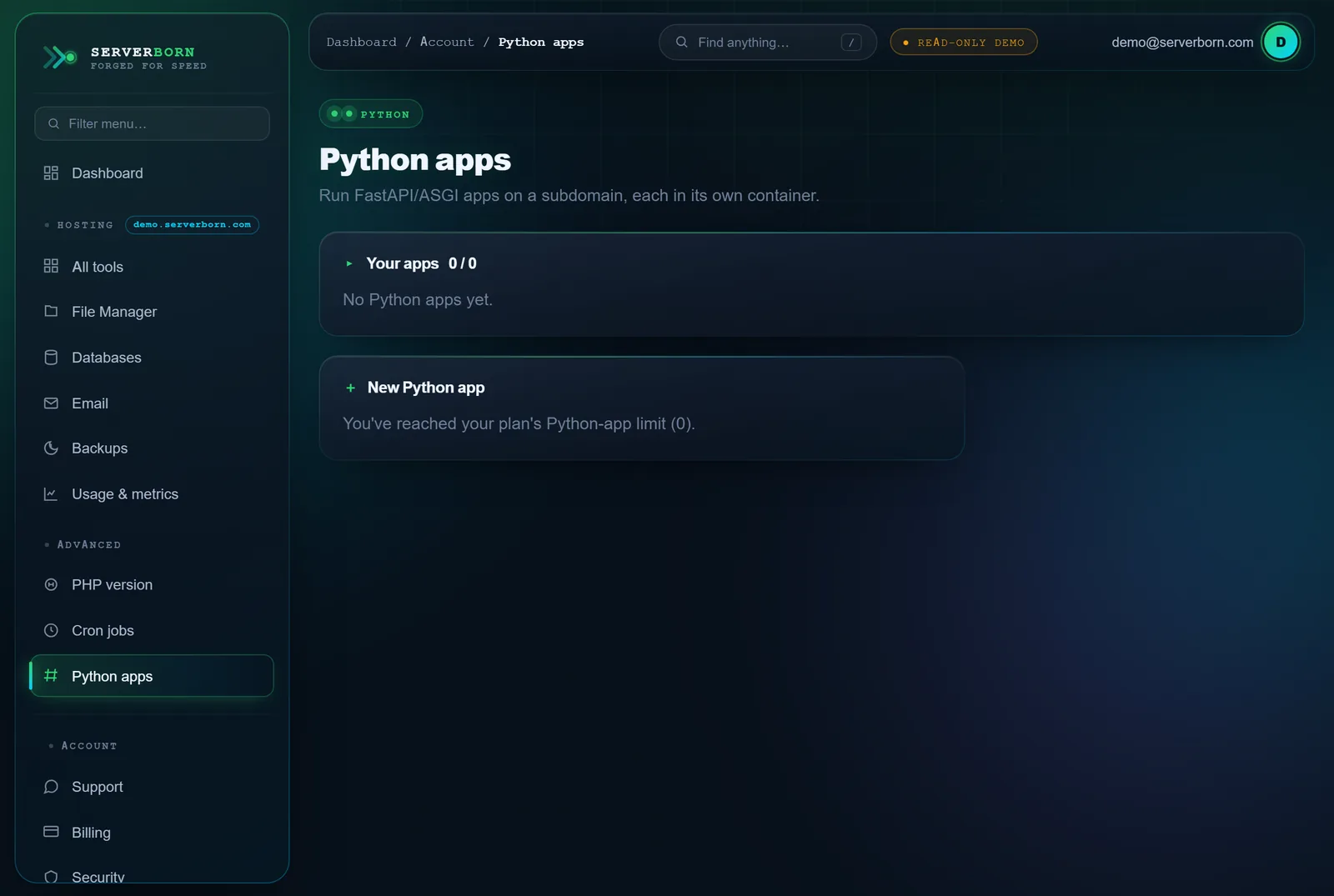This screenshot has height=896, width=1334.
Task: Click the READ-ONLY DEMO badge
Action: coord(964,42)
